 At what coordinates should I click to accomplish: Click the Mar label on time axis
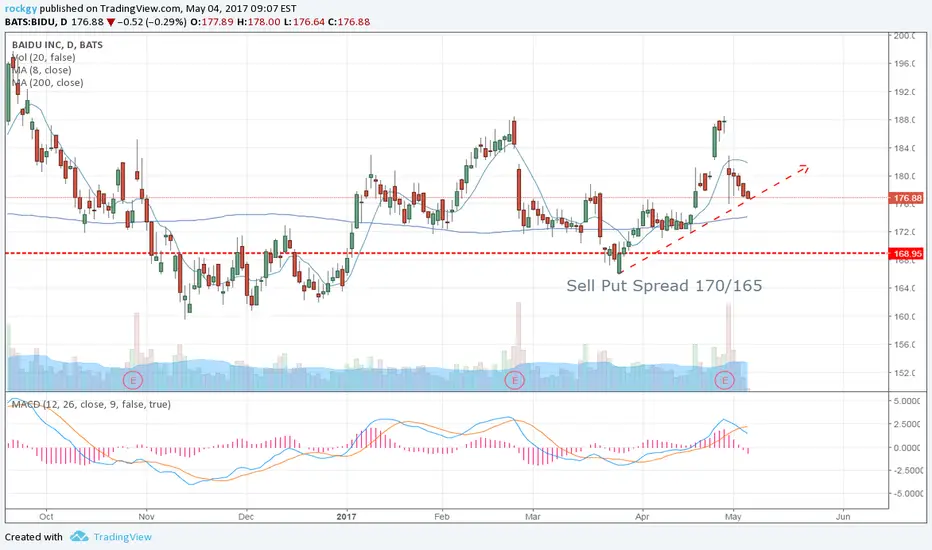click(x=533, y=517)
